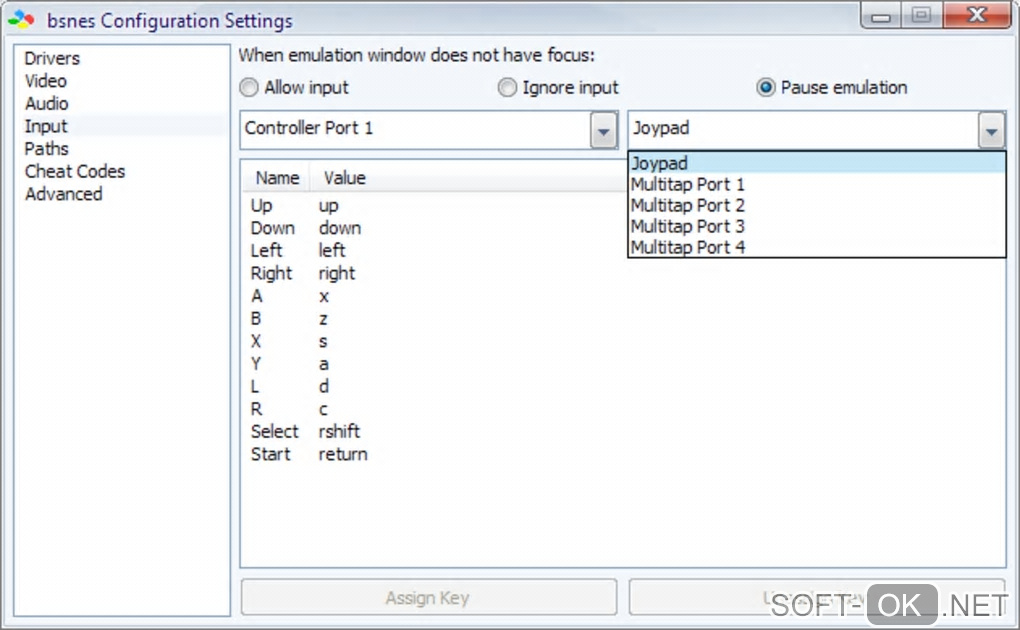Pick Multitap Port 4 in dropdown list
Viewport: 1020px width, 630px height.
click(x=688, y=247)
